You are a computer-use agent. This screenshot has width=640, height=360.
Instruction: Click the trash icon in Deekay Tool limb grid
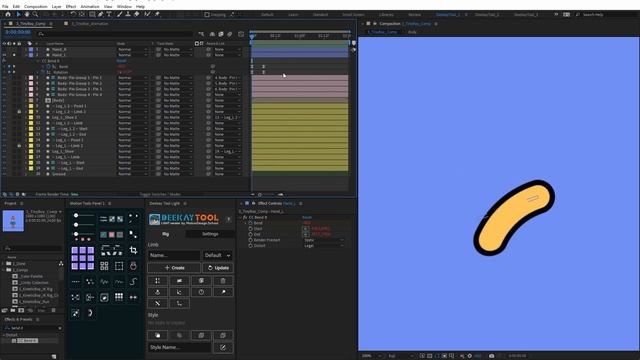pos(223,281)
